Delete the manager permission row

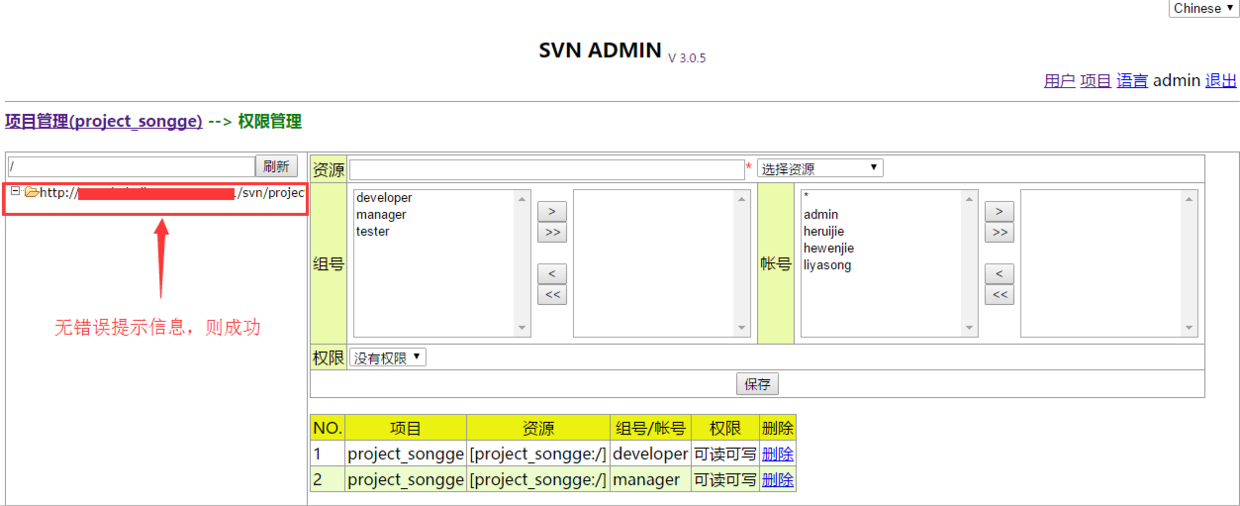[777, 480]
